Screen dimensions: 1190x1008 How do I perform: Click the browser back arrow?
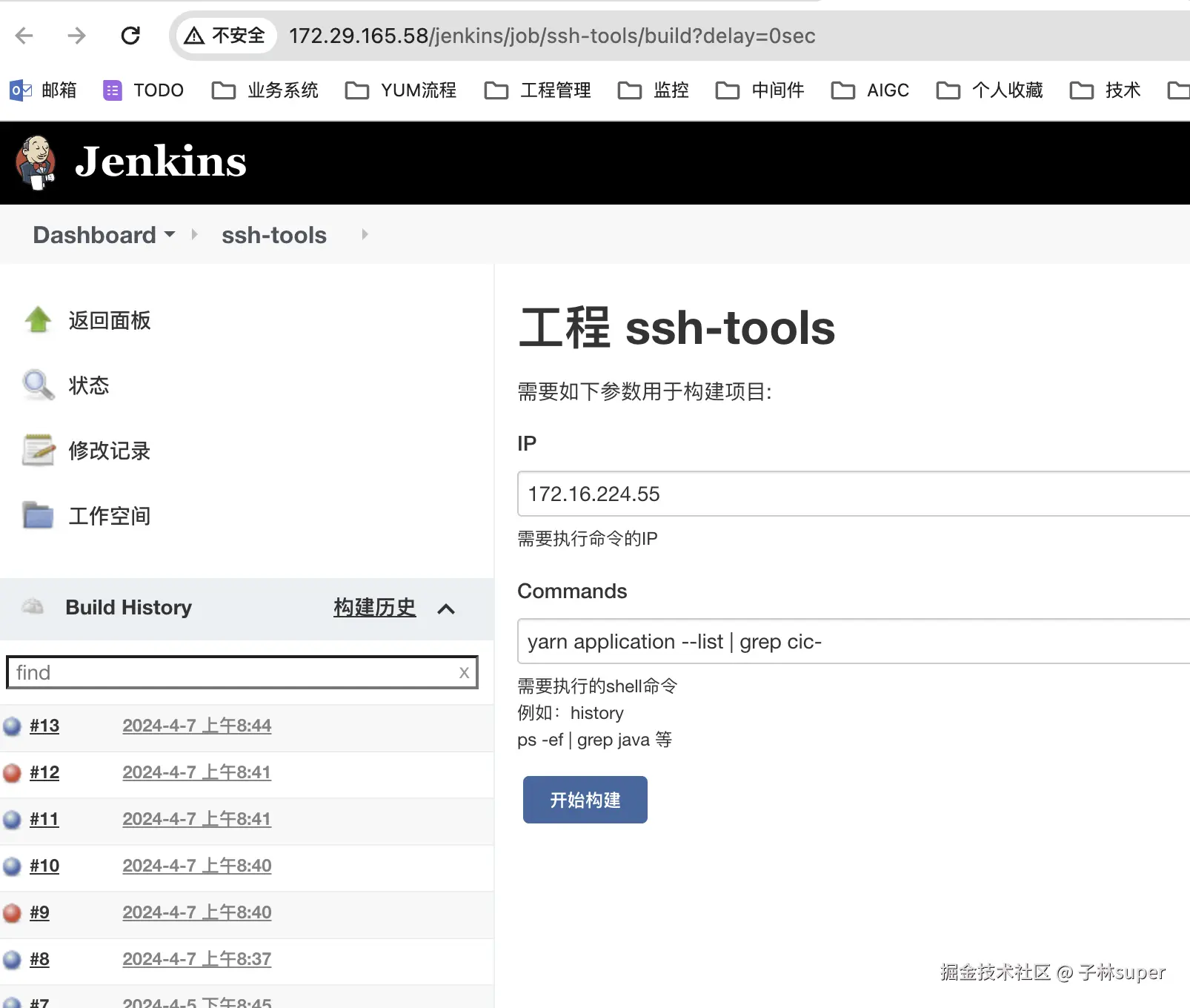coord(24,36)
